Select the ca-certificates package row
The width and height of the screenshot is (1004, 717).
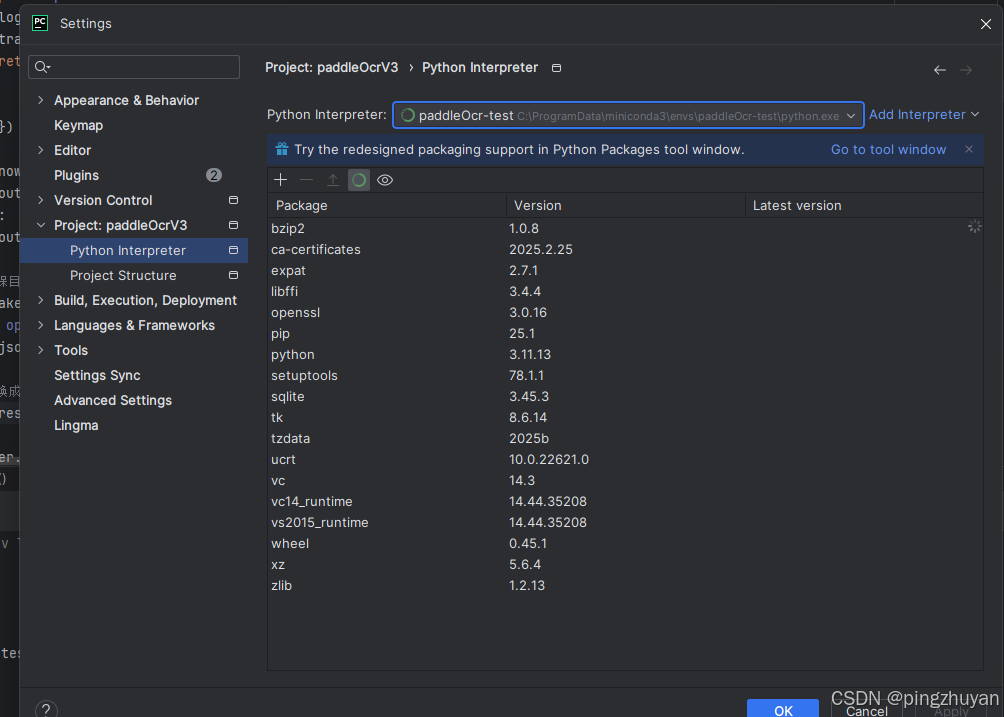625,250
